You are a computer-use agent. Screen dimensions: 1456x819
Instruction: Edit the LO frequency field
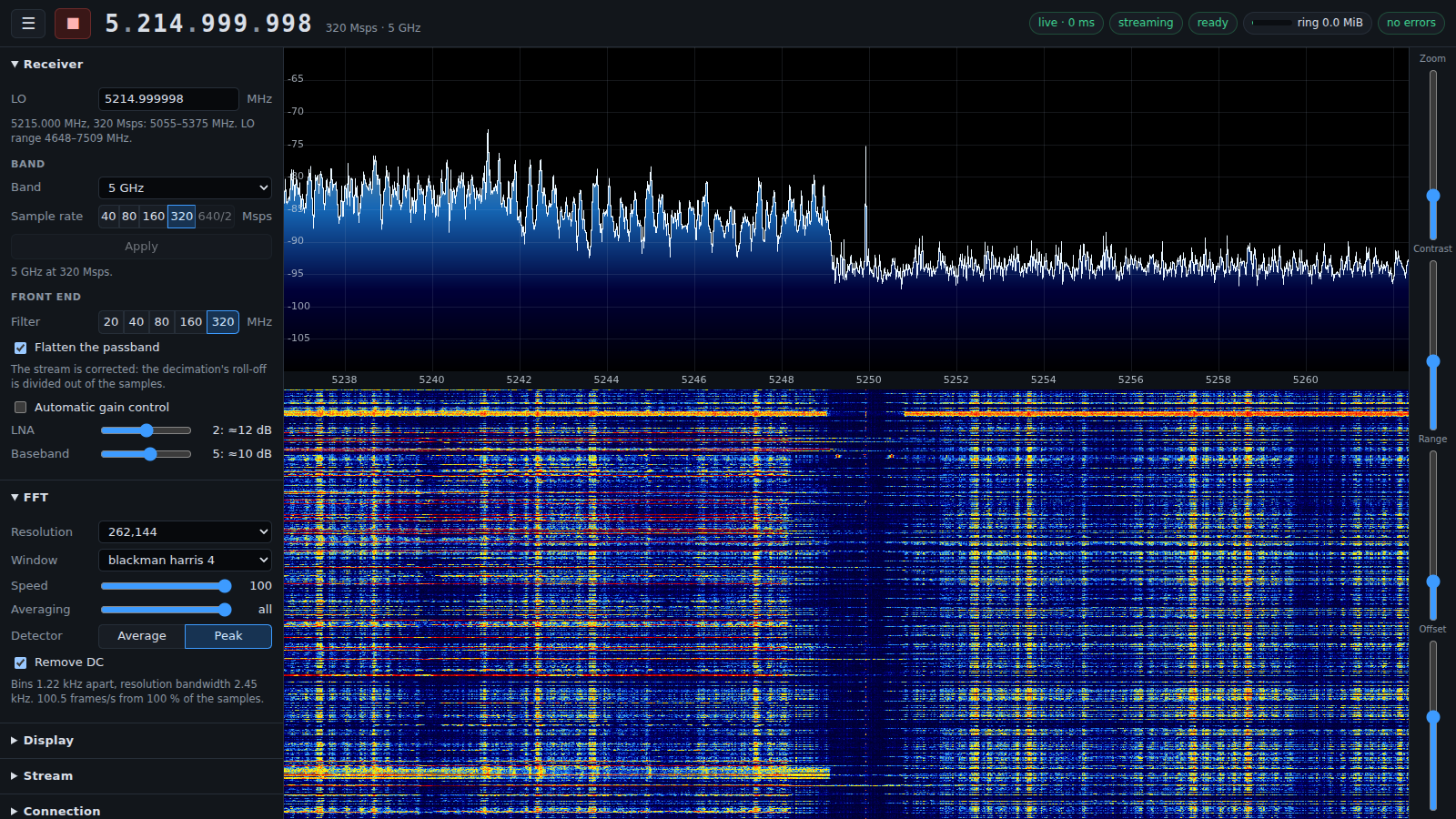tap(168, 98)
